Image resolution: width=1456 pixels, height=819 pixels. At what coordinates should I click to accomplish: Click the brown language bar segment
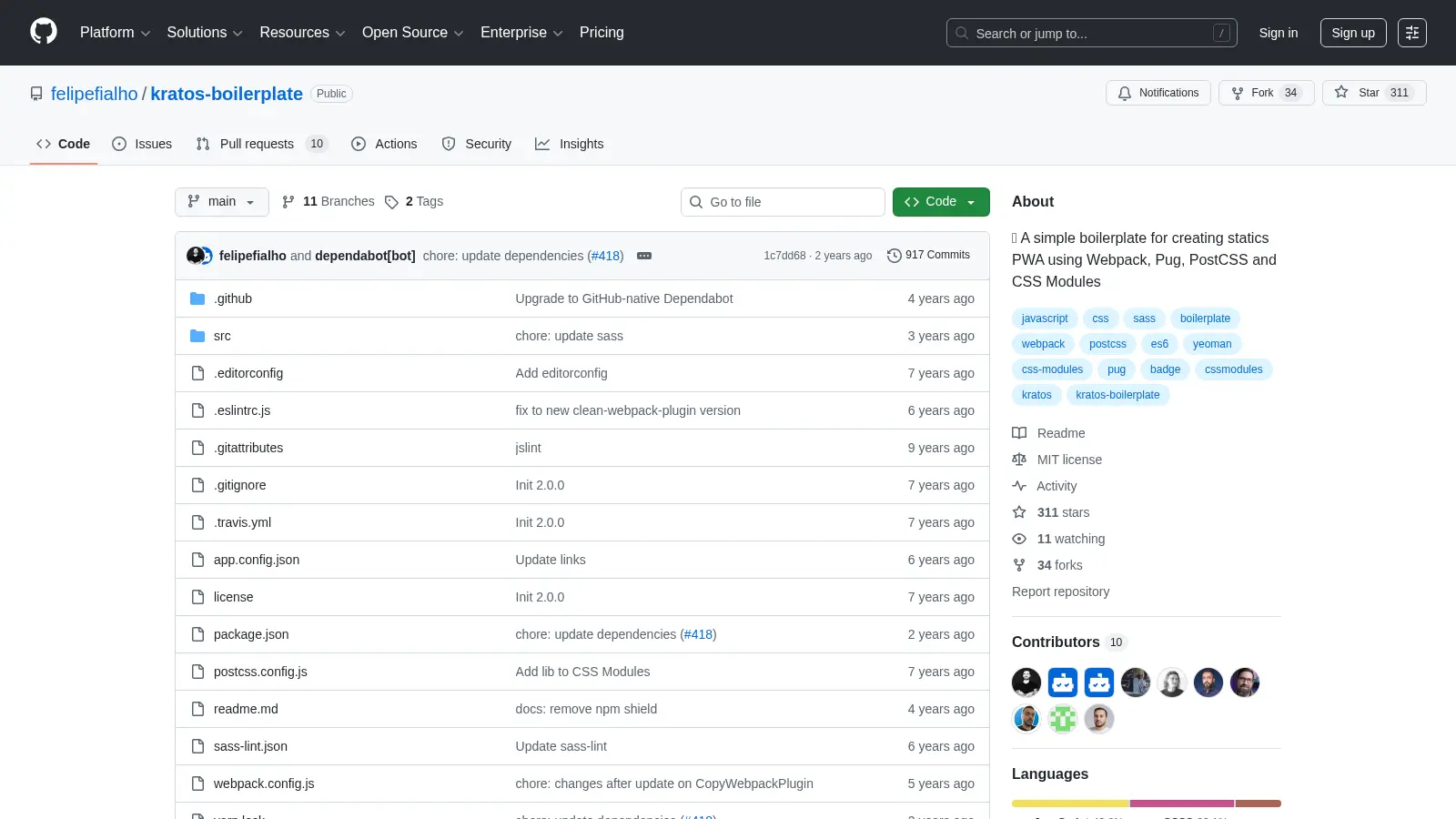pos(1259,804)
